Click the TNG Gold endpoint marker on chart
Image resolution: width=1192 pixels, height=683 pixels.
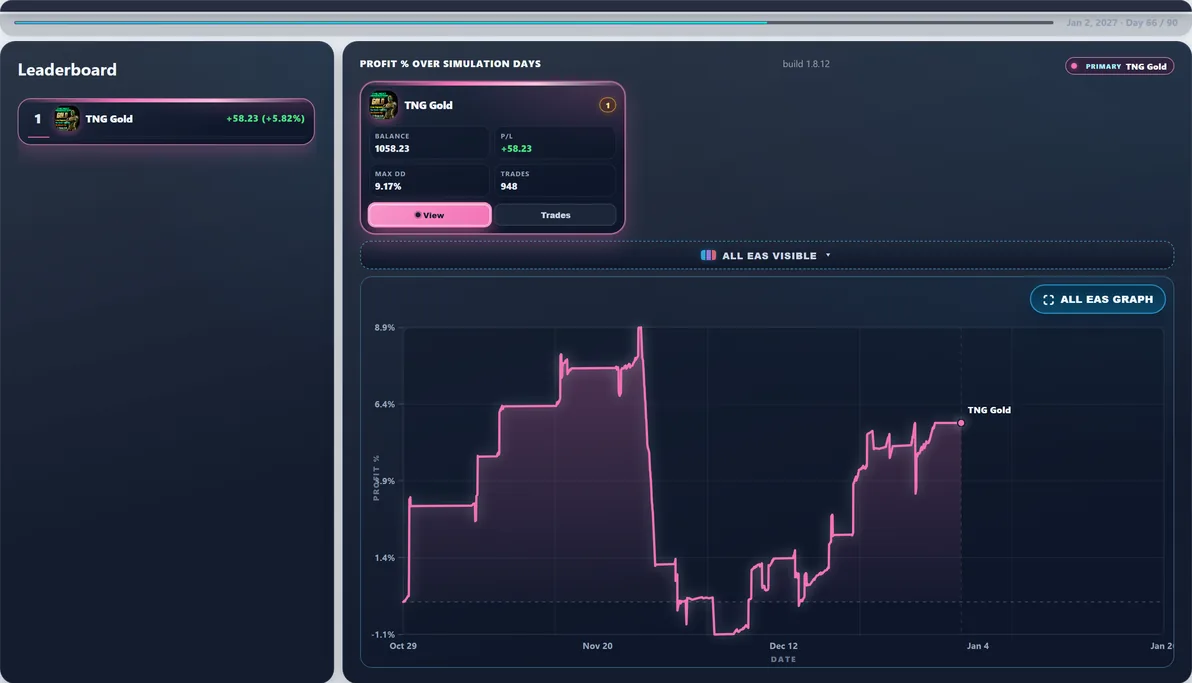[961, 423]
